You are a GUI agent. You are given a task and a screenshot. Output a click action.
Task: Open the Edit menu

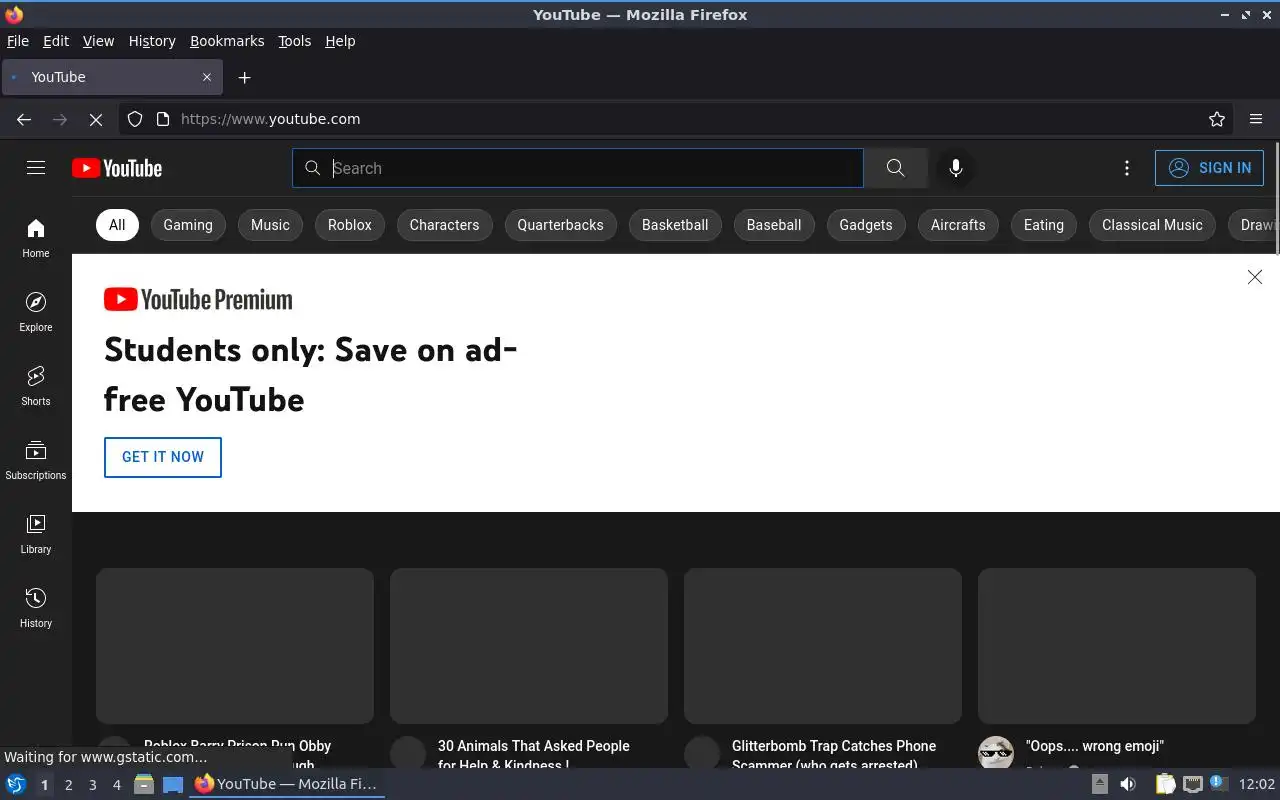[x=56, y=41]
